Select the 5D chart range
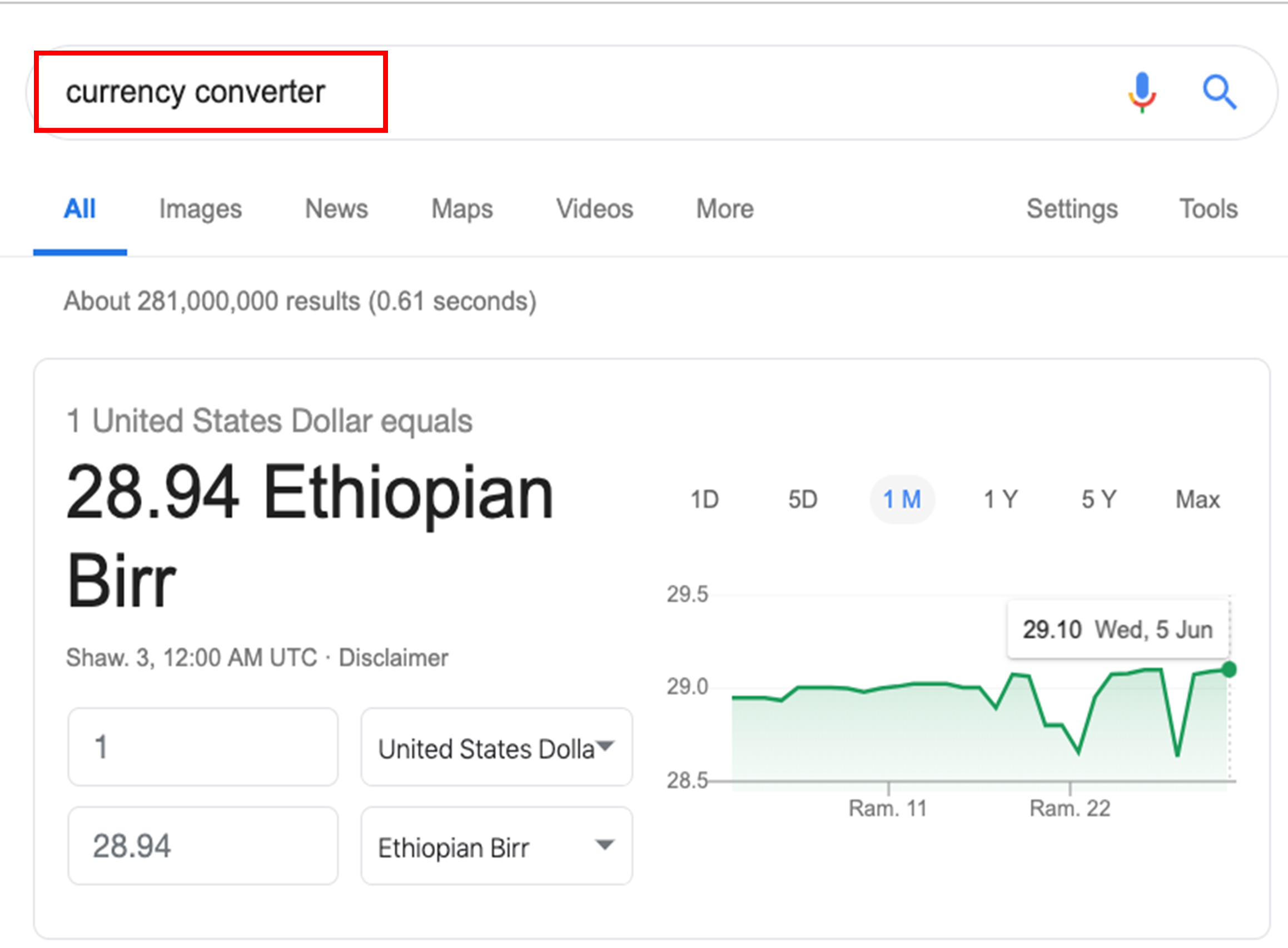1288x948 pixels. [802, 499]
